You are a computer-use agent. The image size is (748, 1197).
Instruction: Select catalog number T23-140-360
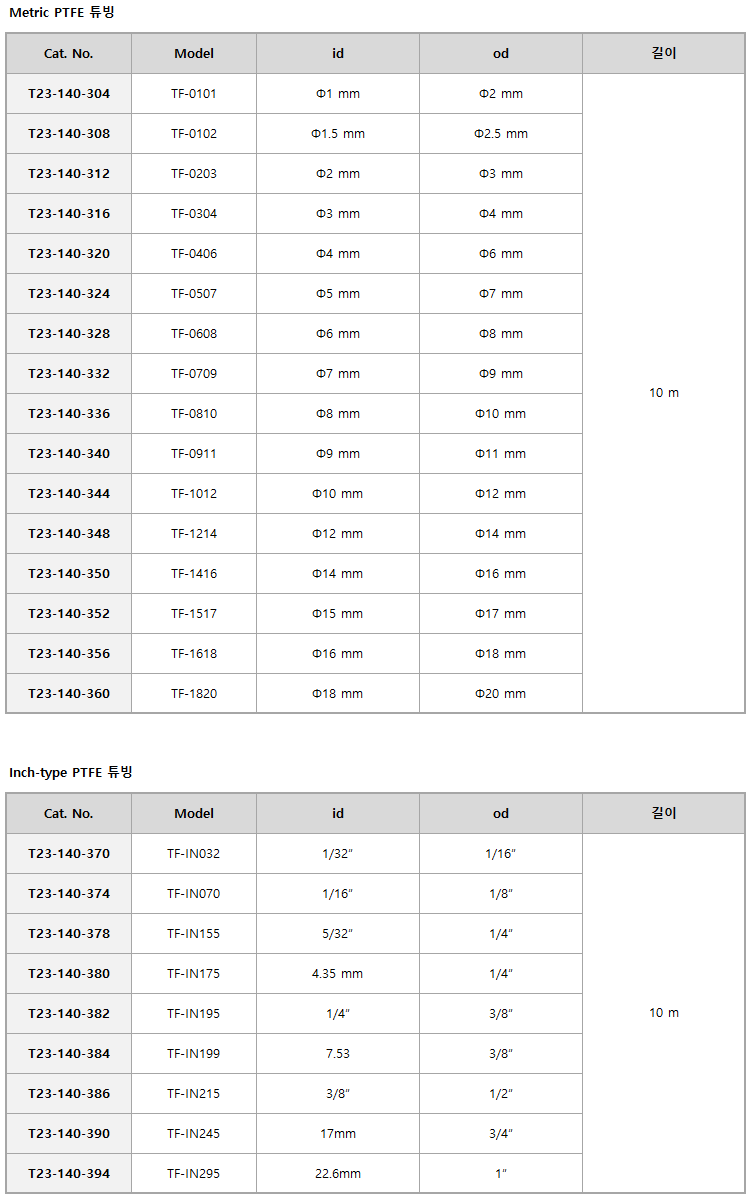tap(69, 694)
